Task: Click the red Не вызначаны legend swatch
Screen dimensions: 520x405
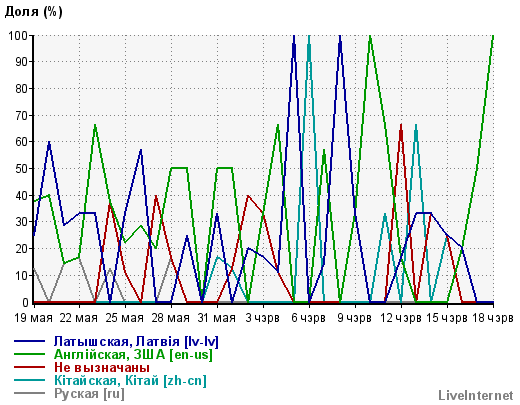Action: click(29, 367)
